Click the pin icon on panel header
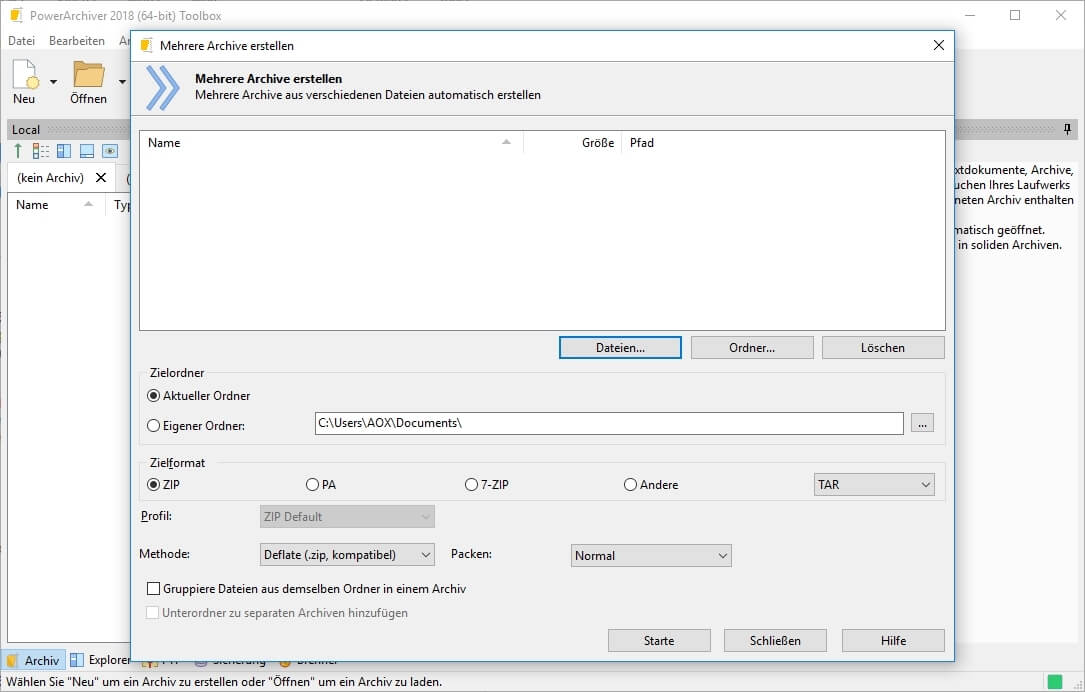 click(x=1068, y=130)
